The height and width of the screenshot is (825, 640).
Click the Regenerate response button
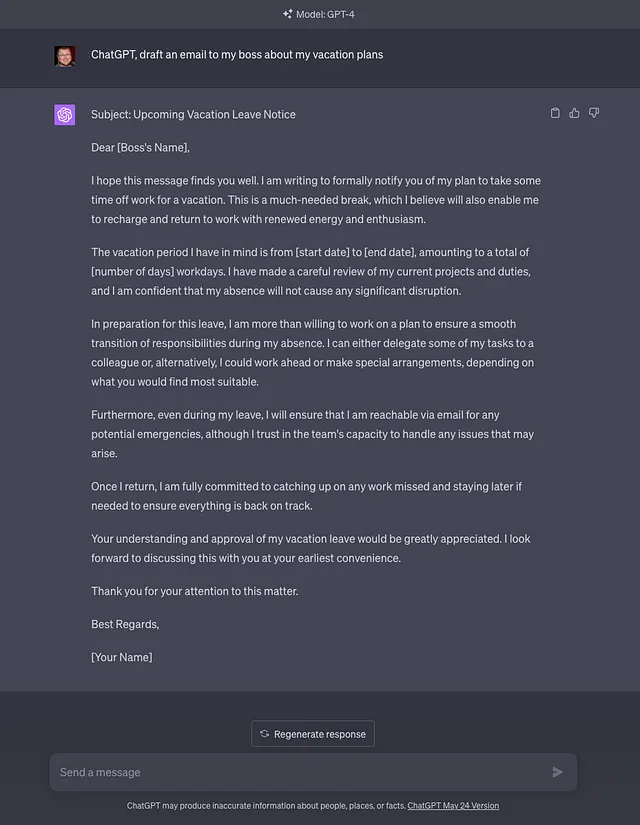point(313,733)
